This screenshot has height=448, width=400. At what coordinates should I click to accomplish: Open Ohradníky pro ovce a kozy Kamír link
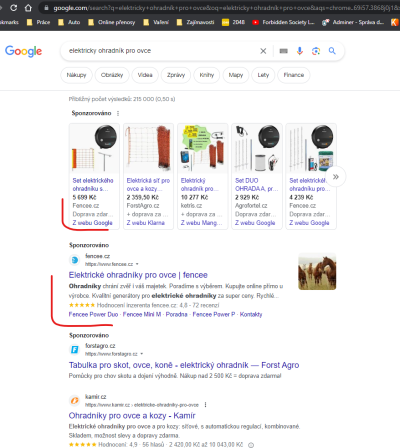(132, 416)
